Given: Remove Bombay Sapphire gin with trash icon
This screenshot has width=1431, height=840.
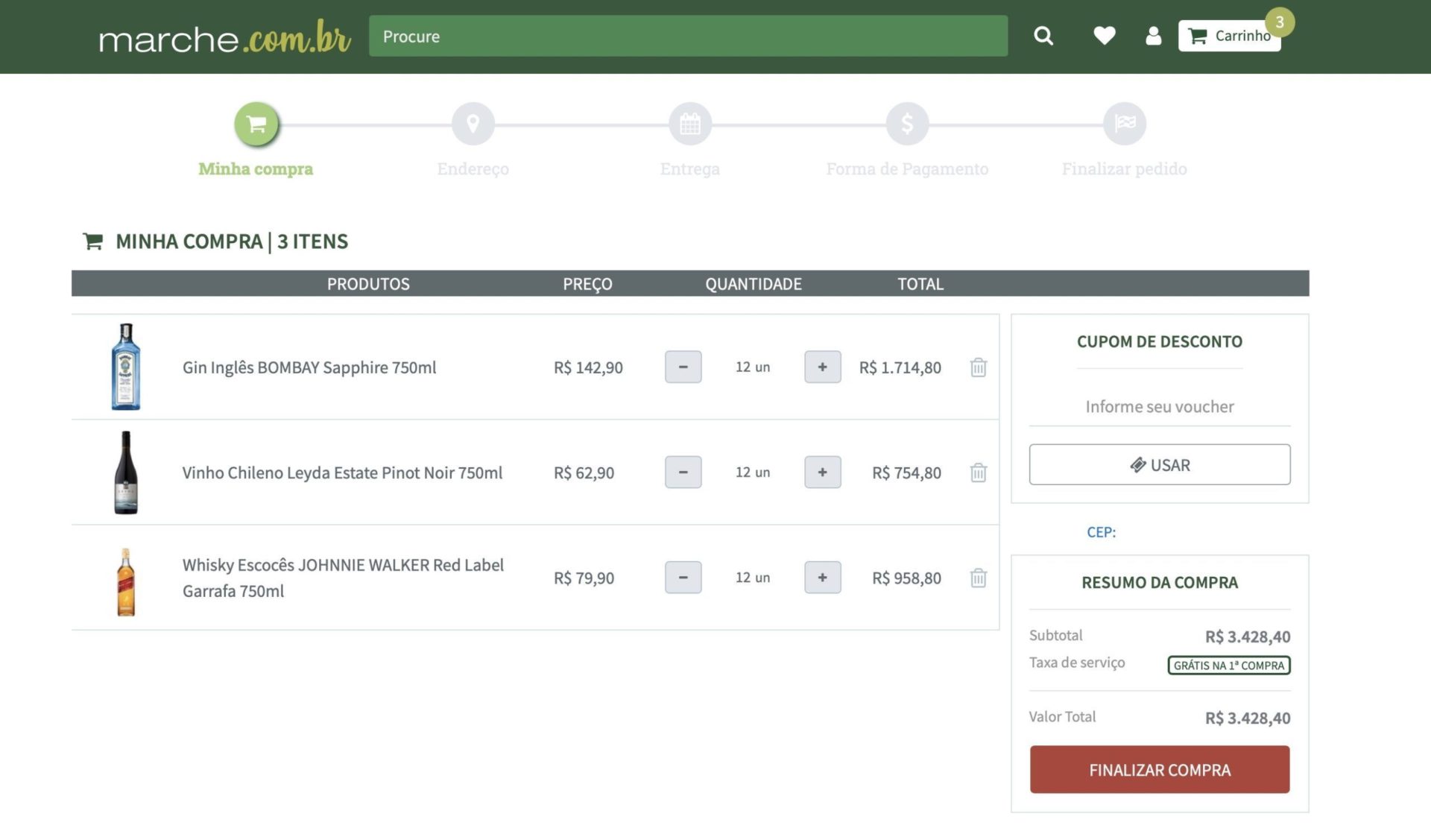Looking at the screenshot, I should [x=978, y=367].
